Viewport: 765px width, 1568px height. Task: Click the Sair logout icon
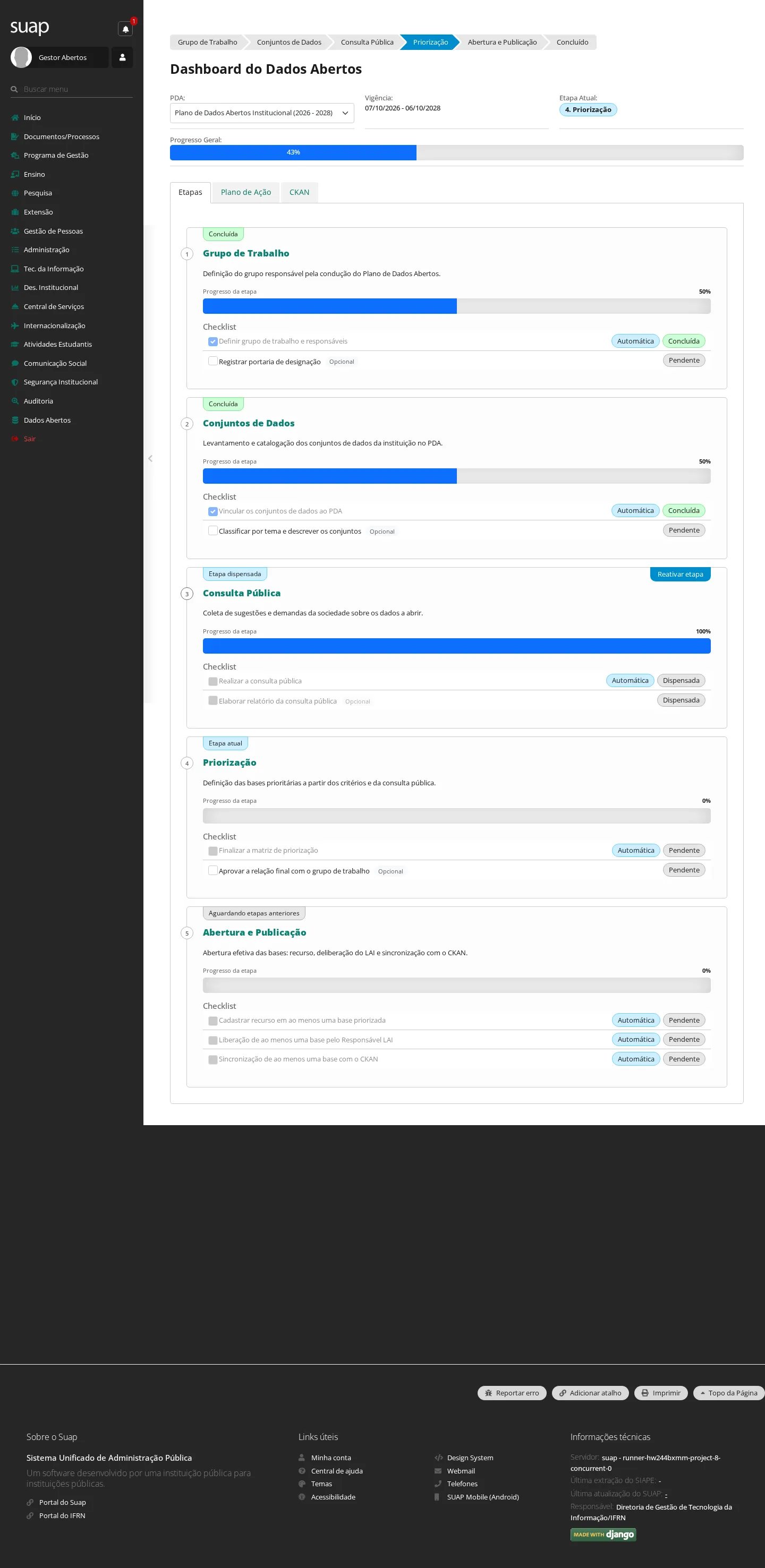(x=15, y=439)
